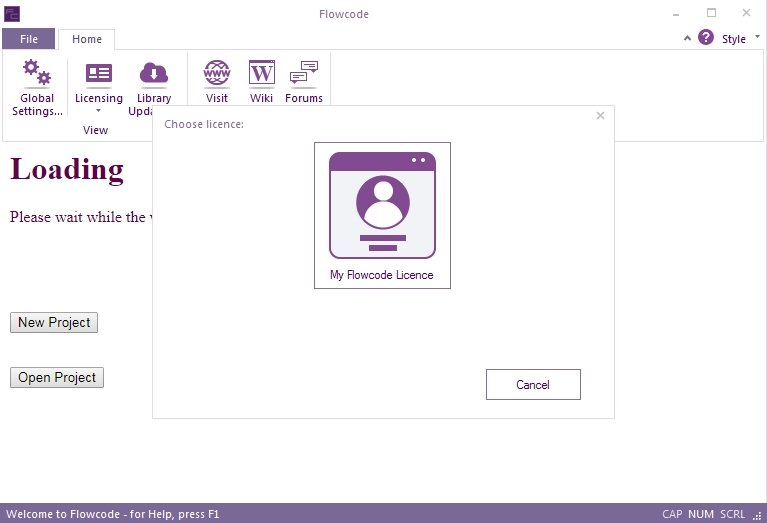The height and width of the screenshot is (523, 767).
Task: Open the Wiki icon
Action: pyautogui.click(x=262, y=72)
